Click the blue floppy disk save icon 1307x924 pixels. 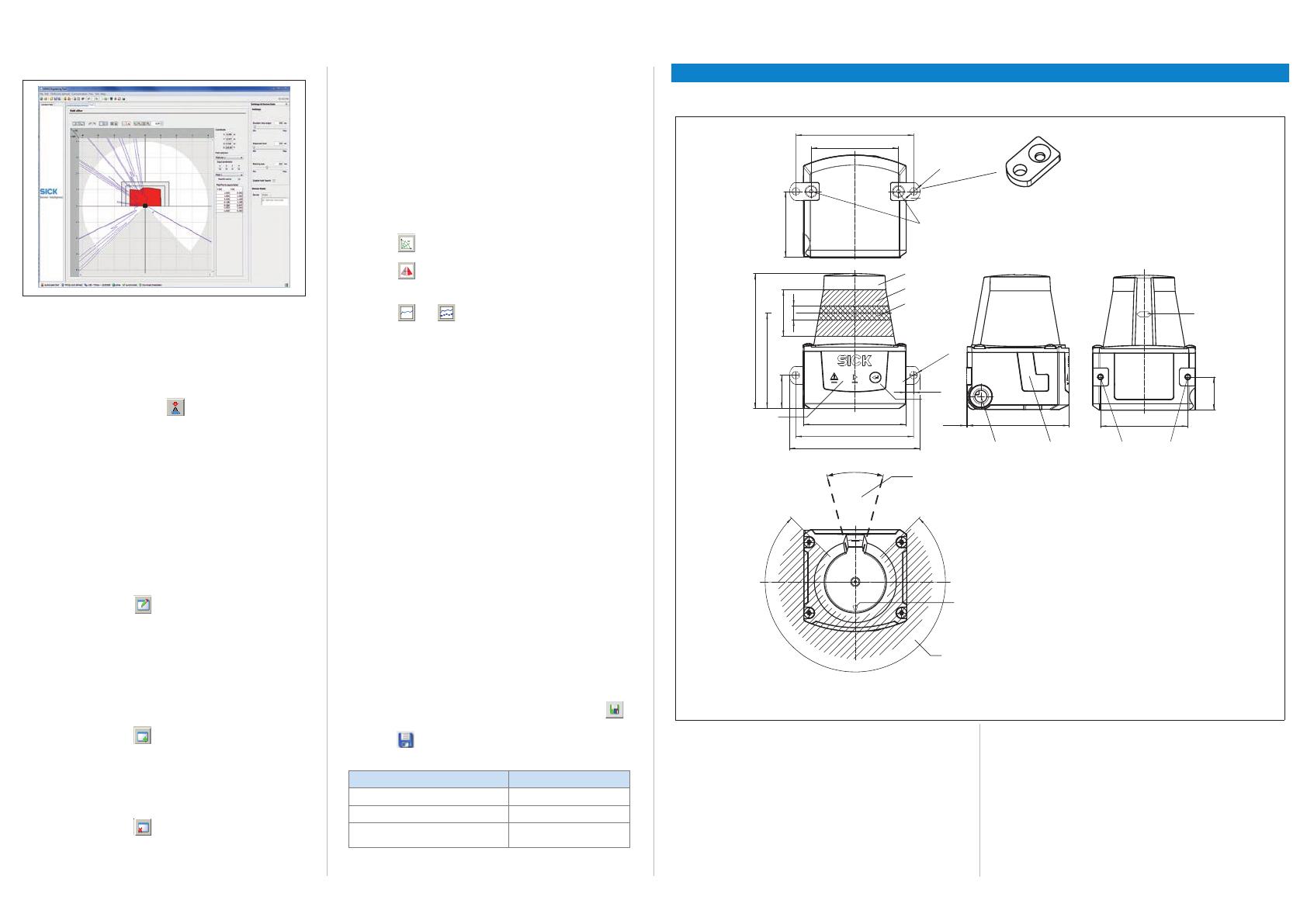coord(405,740)
